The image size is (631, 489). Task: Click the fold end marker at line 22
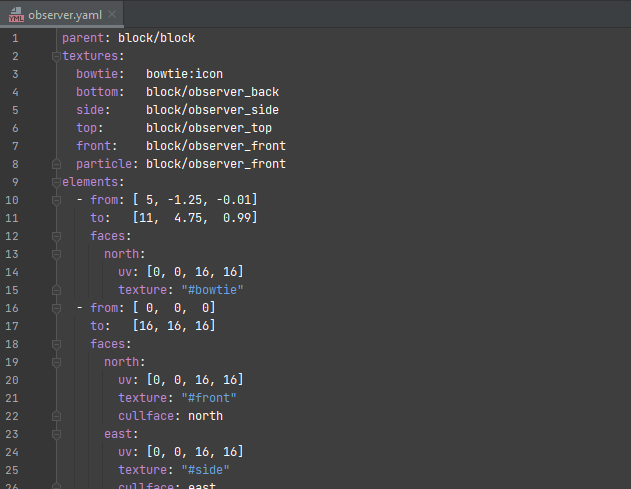click(x=56, y=416)
